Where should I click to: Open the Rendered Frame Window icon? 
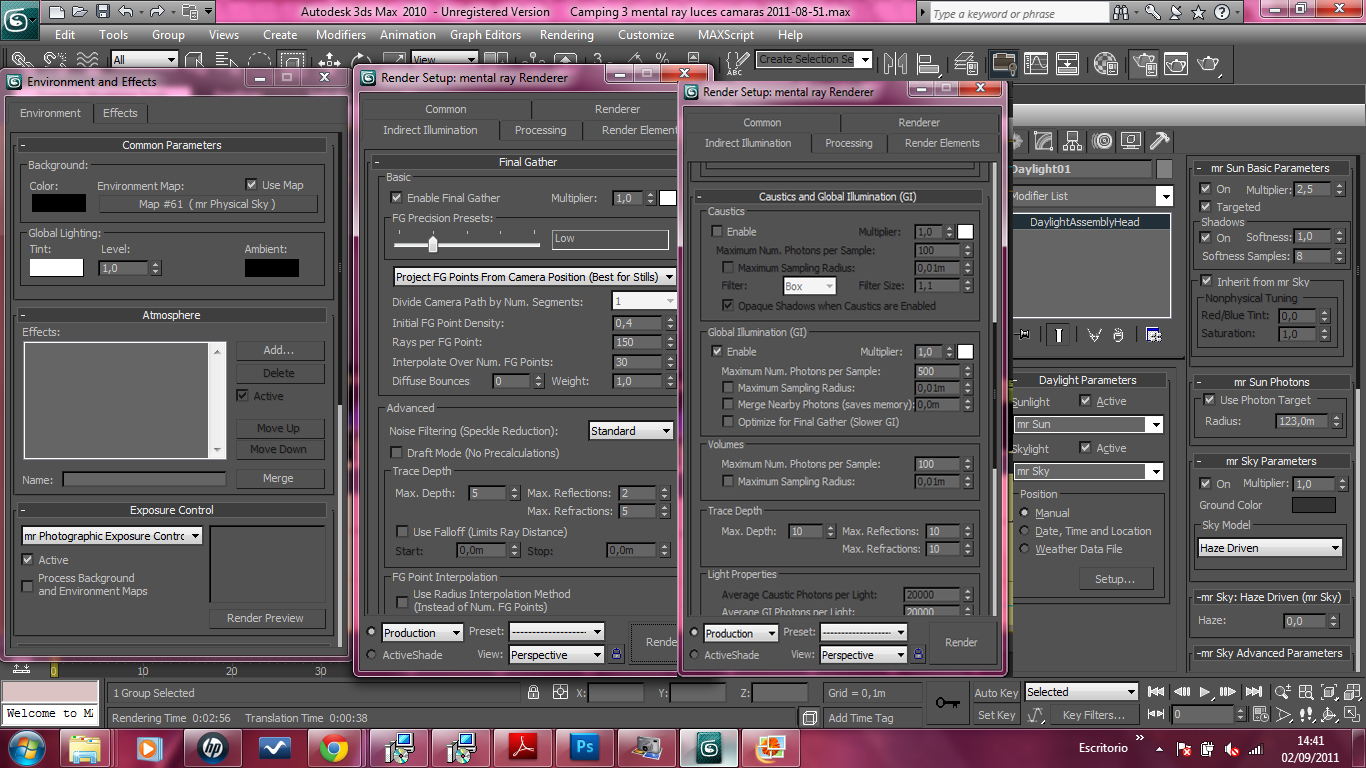(1175, 62)
